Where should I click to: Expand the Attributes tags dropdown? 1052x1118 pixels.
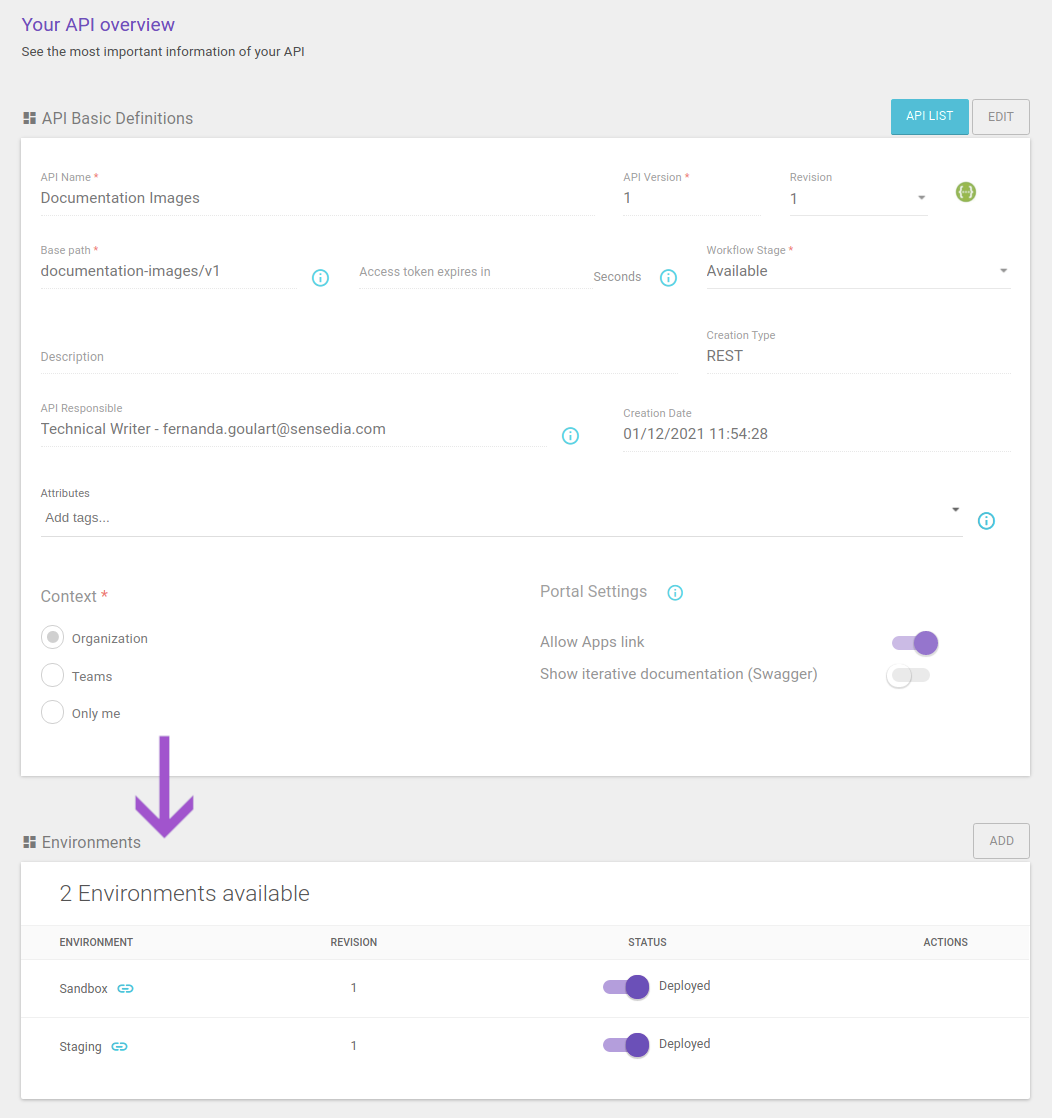pyautogui.click(x=955, y=510)
